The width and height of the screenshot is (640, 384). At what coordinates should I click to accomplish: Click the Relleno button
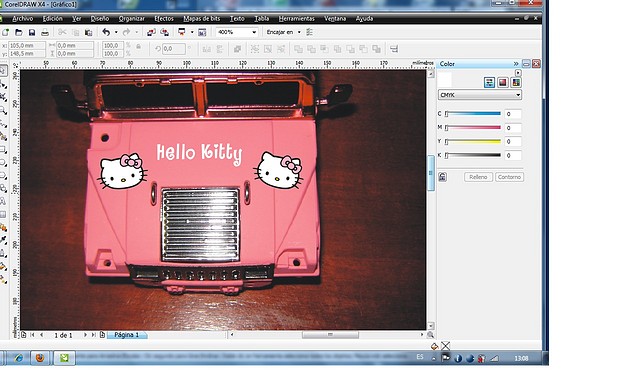[478, 177]
